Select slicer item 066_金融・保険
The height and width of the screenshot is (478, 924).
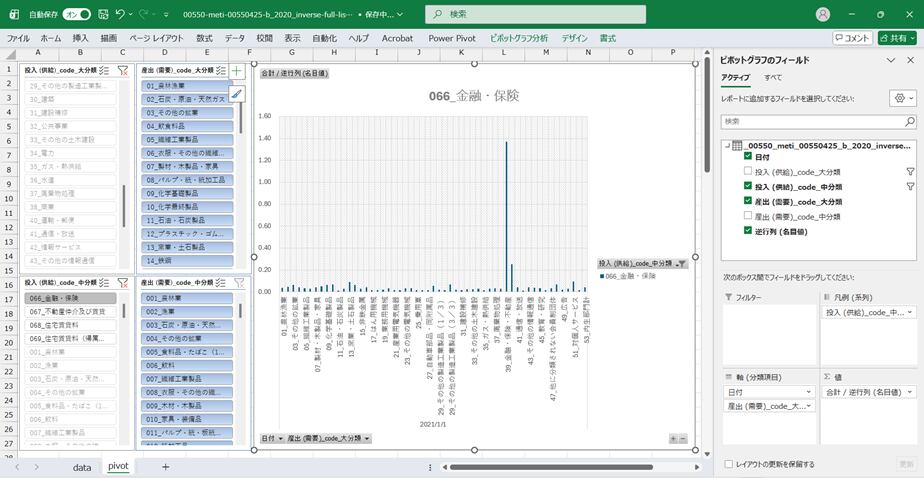pyautogui.click(x=71, y=298)
